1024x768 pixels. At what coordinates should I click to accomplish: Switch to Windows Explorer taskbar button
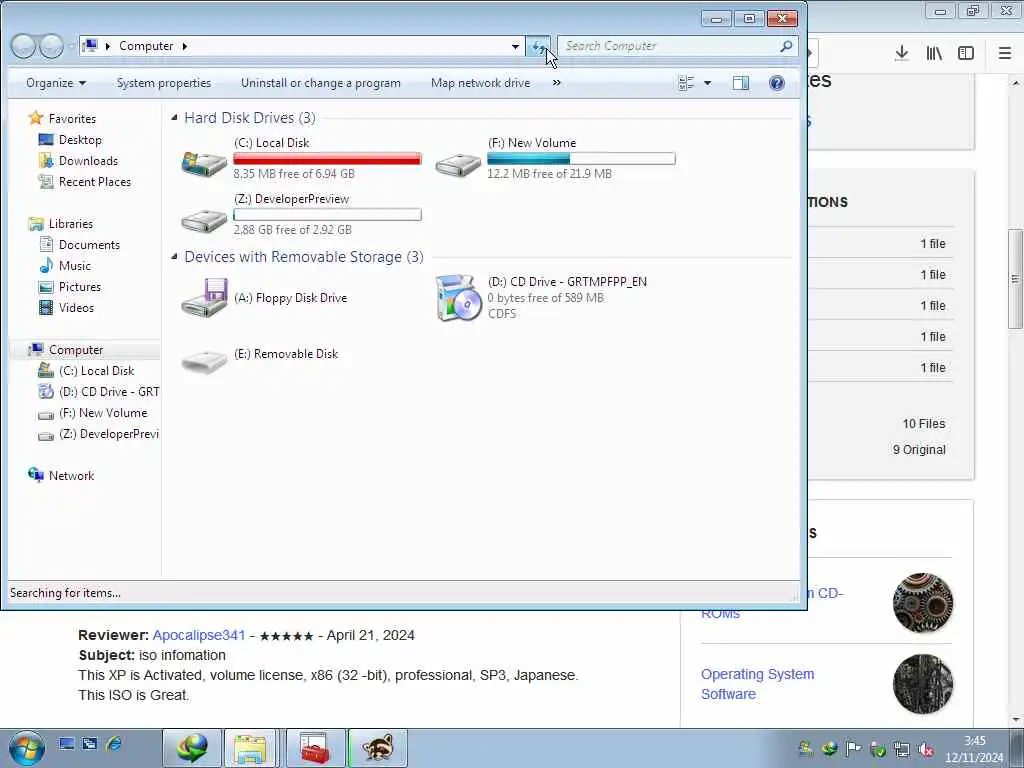tap(251, 748)
